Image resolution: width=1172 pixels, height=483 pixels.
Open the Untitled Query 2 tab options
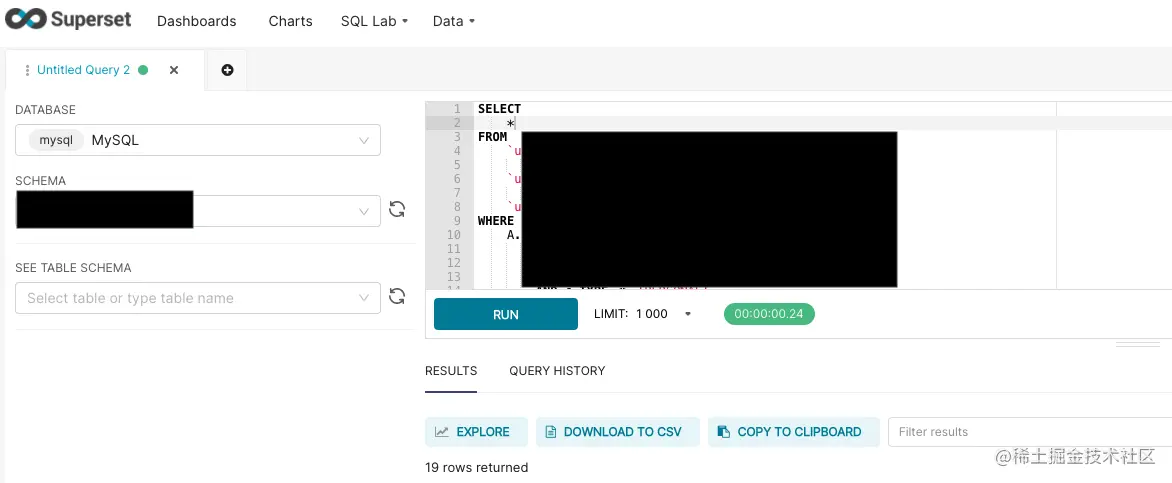pos(28,70)
